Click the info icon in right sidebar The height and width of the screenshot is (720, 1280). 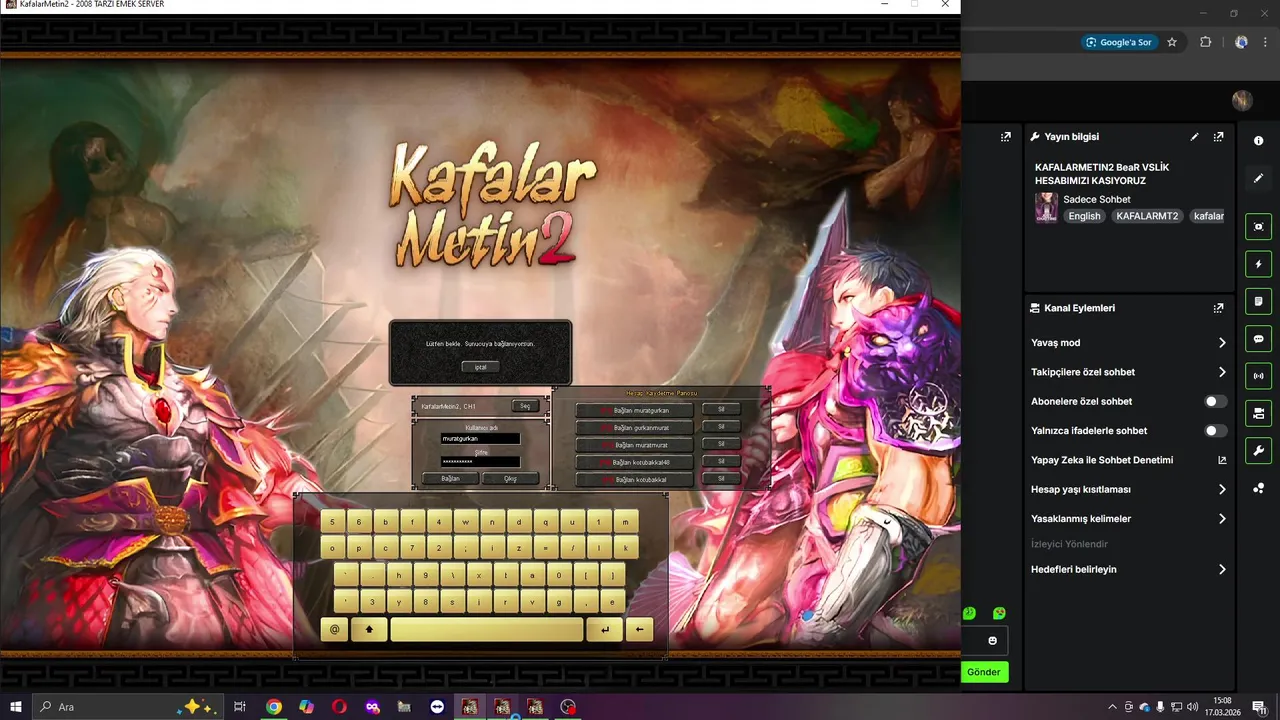1258,141
